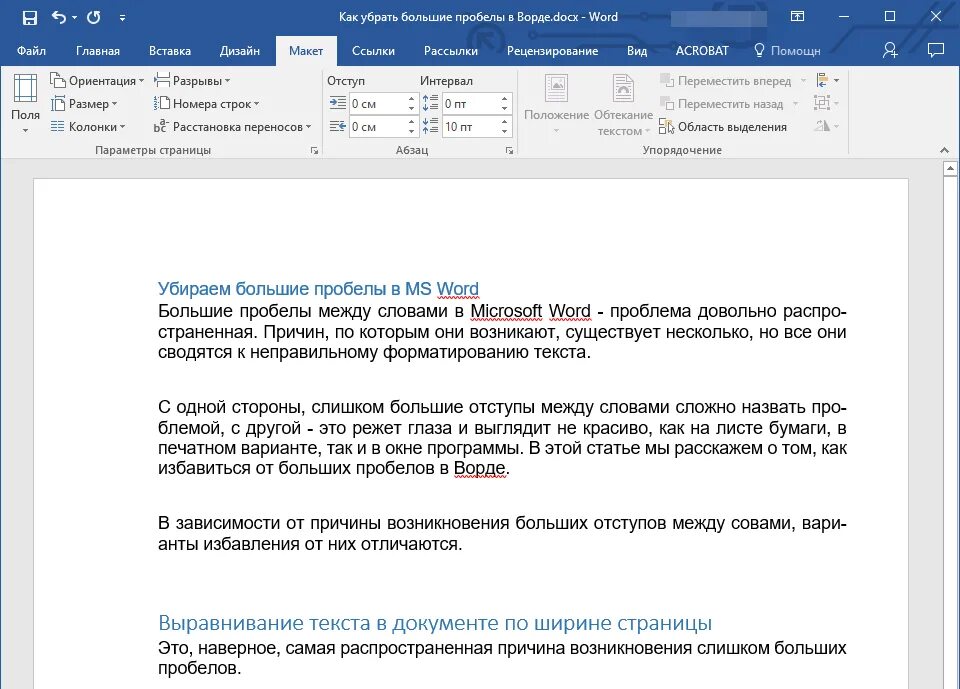The height and width of the screenshot is (689, 960).
Task: Open Область выделения pane
Action: (723, 127)
